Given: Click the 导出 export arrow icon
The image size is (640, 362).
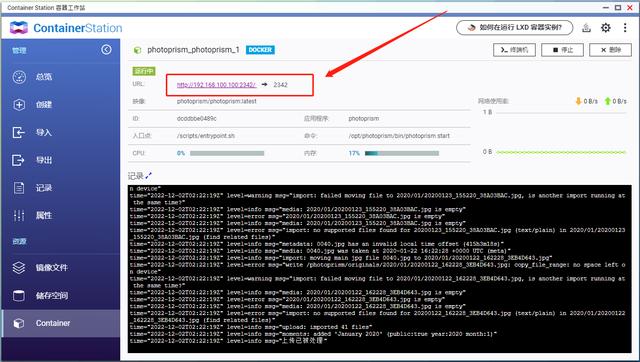Looking at the screenshot, I should (18, 160).
